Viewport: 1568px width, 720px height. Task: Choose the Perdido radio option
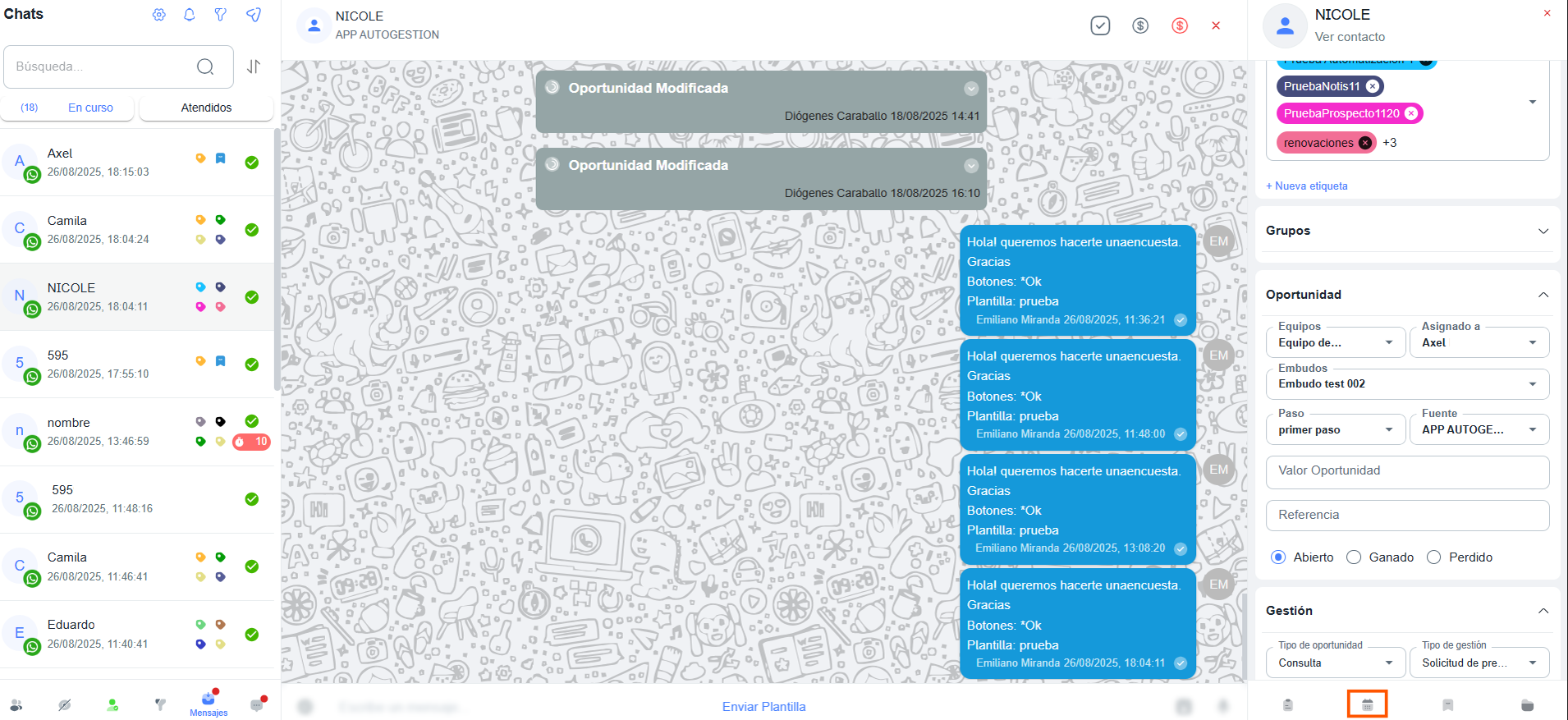[1433, 557]
